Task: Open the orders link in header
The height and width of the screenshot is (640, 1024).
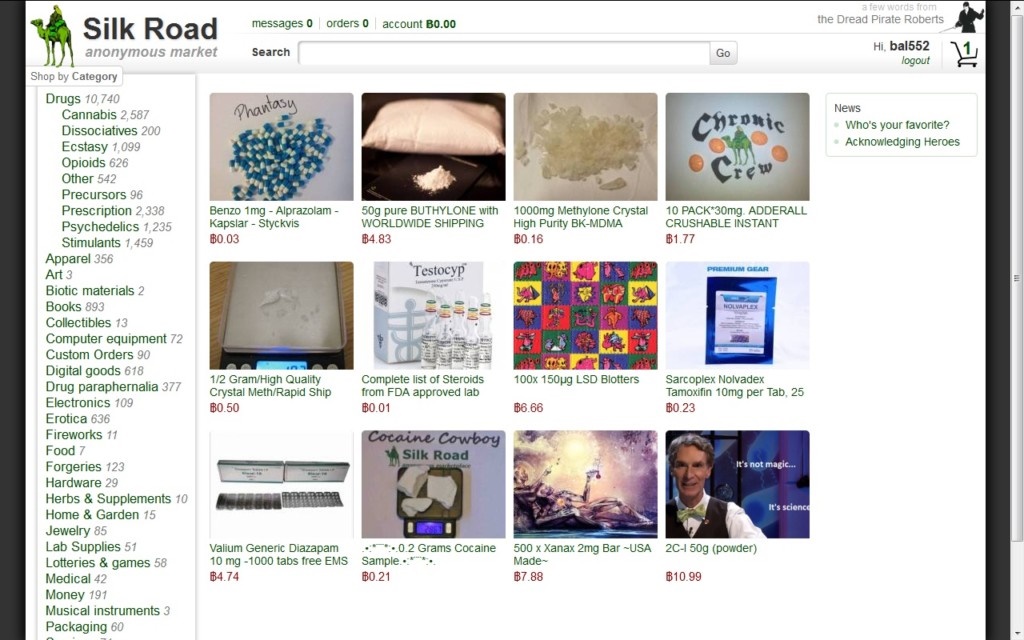Action: pyautogui.click(x=347, y=24)
